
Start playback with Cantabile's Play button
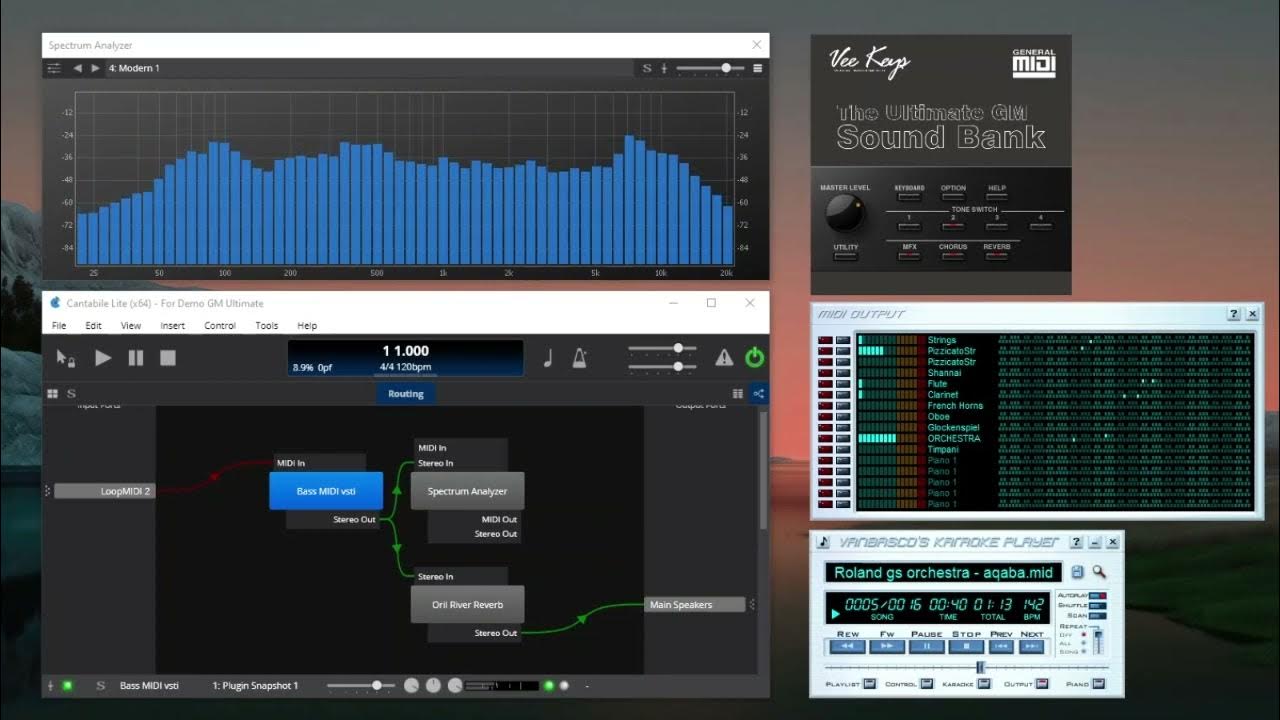click(x=103, y=357)
